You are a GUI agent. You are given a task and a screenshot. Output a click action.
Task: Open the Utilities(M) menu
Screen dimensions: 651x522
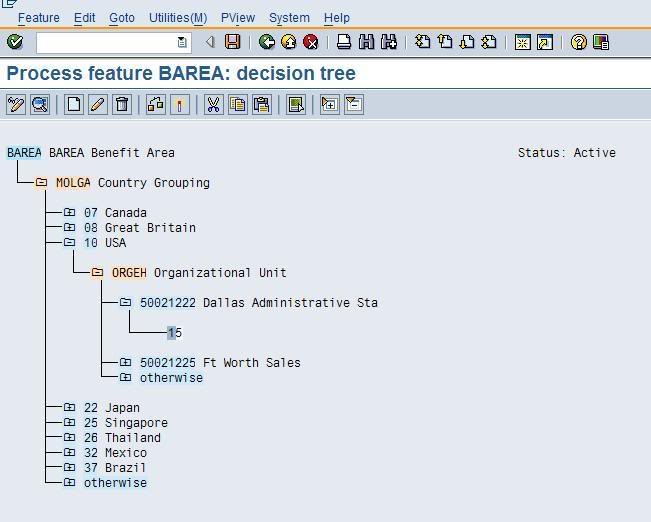point(178,18)
